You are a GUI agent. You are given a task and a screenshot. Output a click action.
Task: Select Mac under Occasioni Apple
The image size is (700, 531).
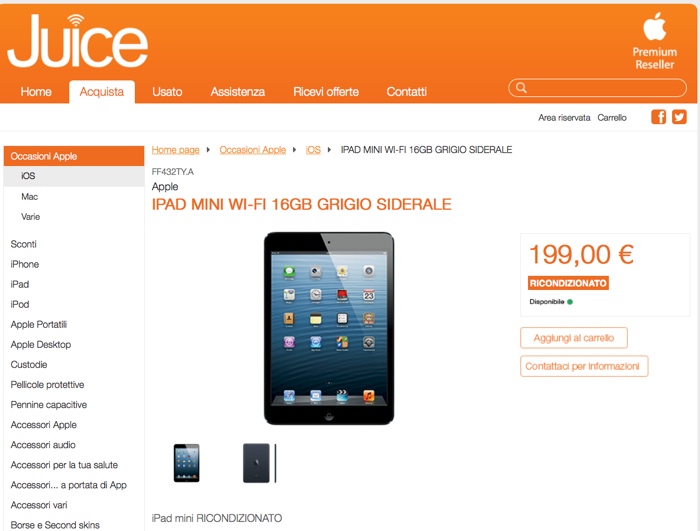(29, 197)
